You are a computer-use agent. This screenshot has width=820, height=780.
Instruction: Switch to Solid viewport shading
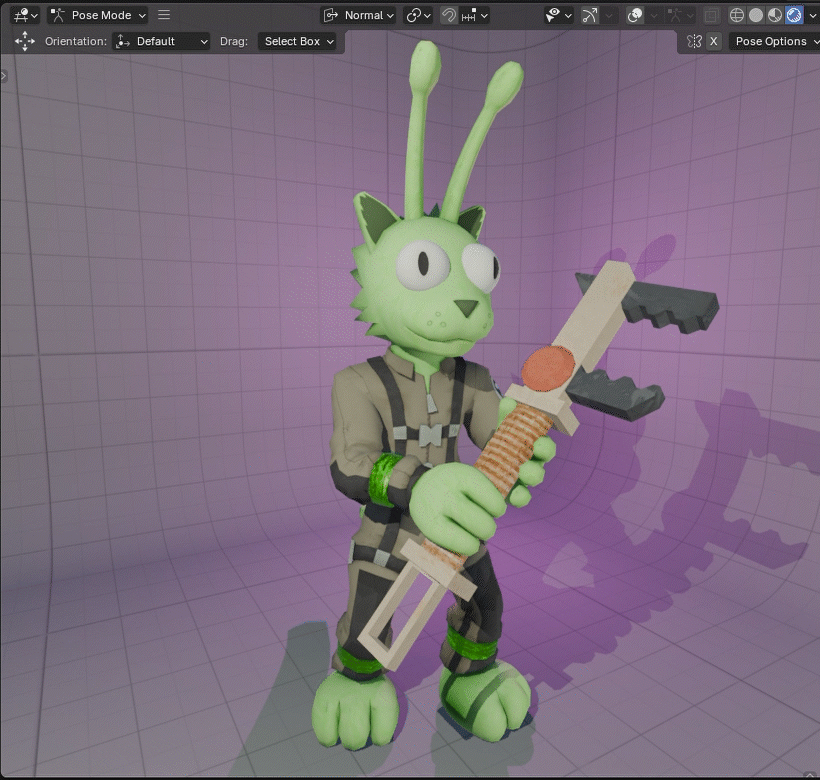click(x=758, y=15)
